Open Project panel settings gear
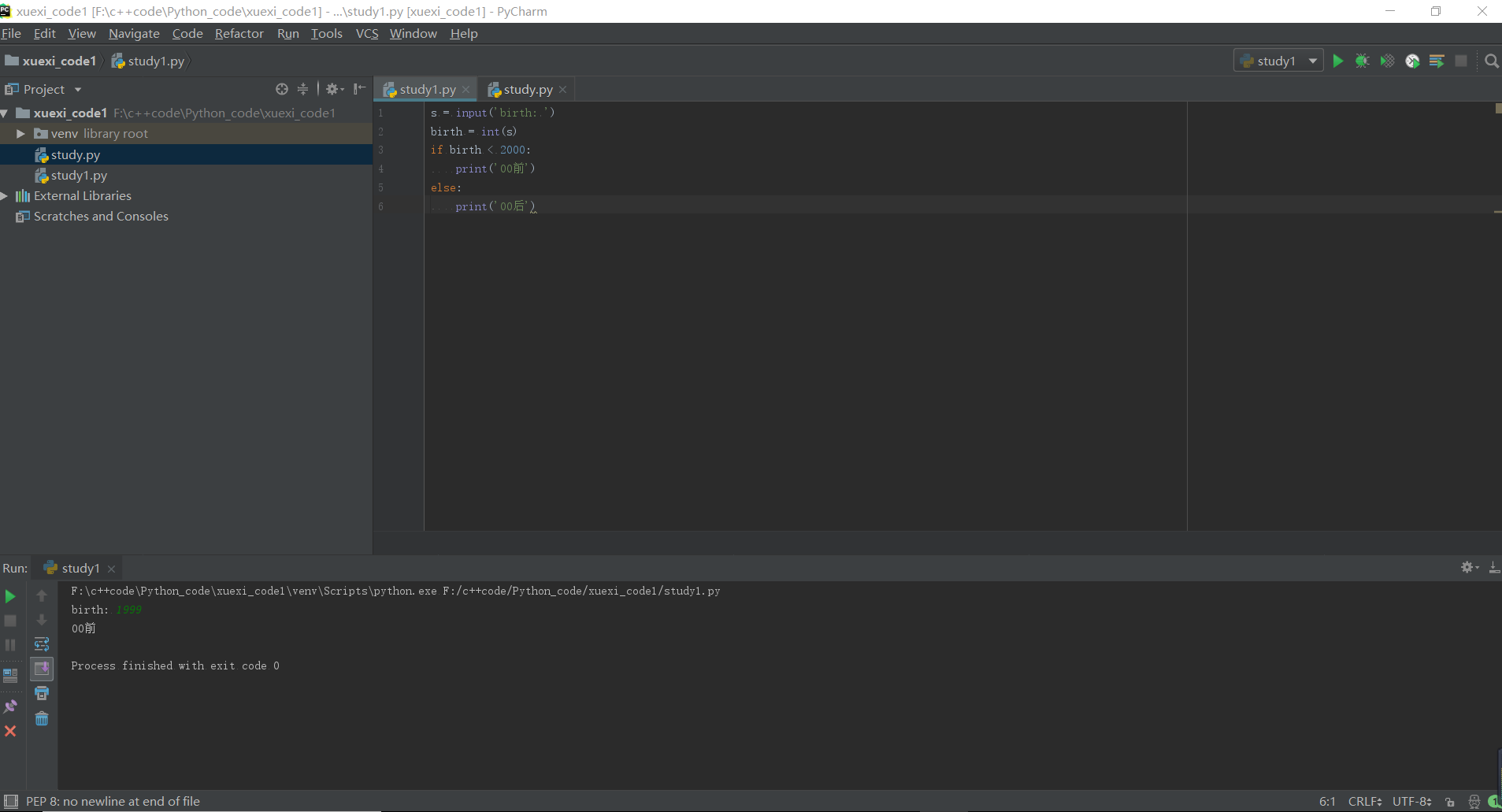 [335, 89]
